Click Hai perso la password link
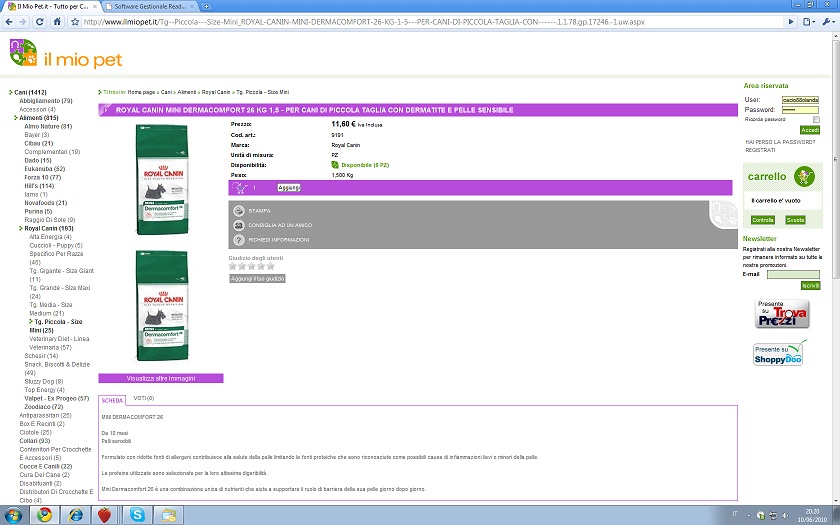 click(x=780, y=142)
